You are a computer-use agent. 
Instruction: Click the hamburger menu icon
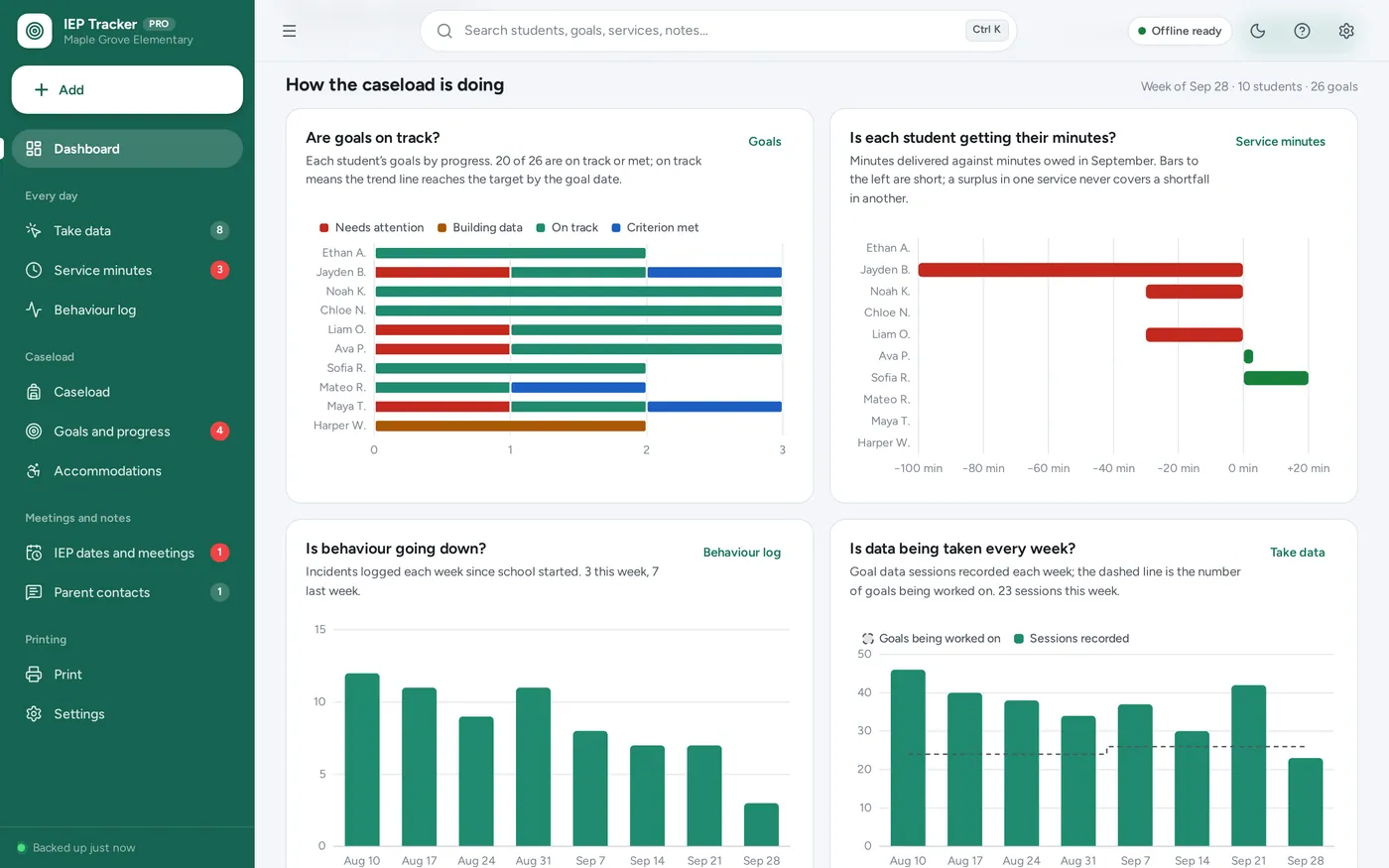click(x=290, y=31)
